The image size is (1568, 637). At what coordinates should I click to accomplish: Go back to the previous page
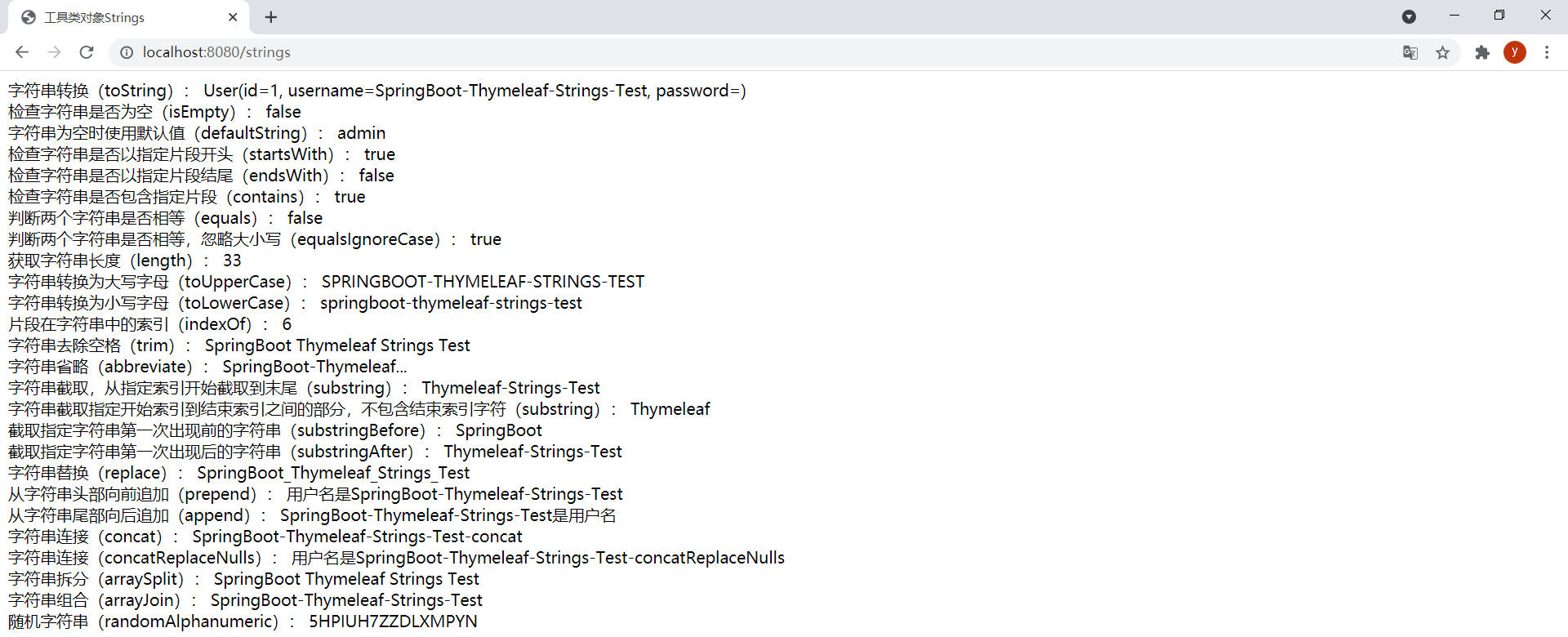coord(22,52)
